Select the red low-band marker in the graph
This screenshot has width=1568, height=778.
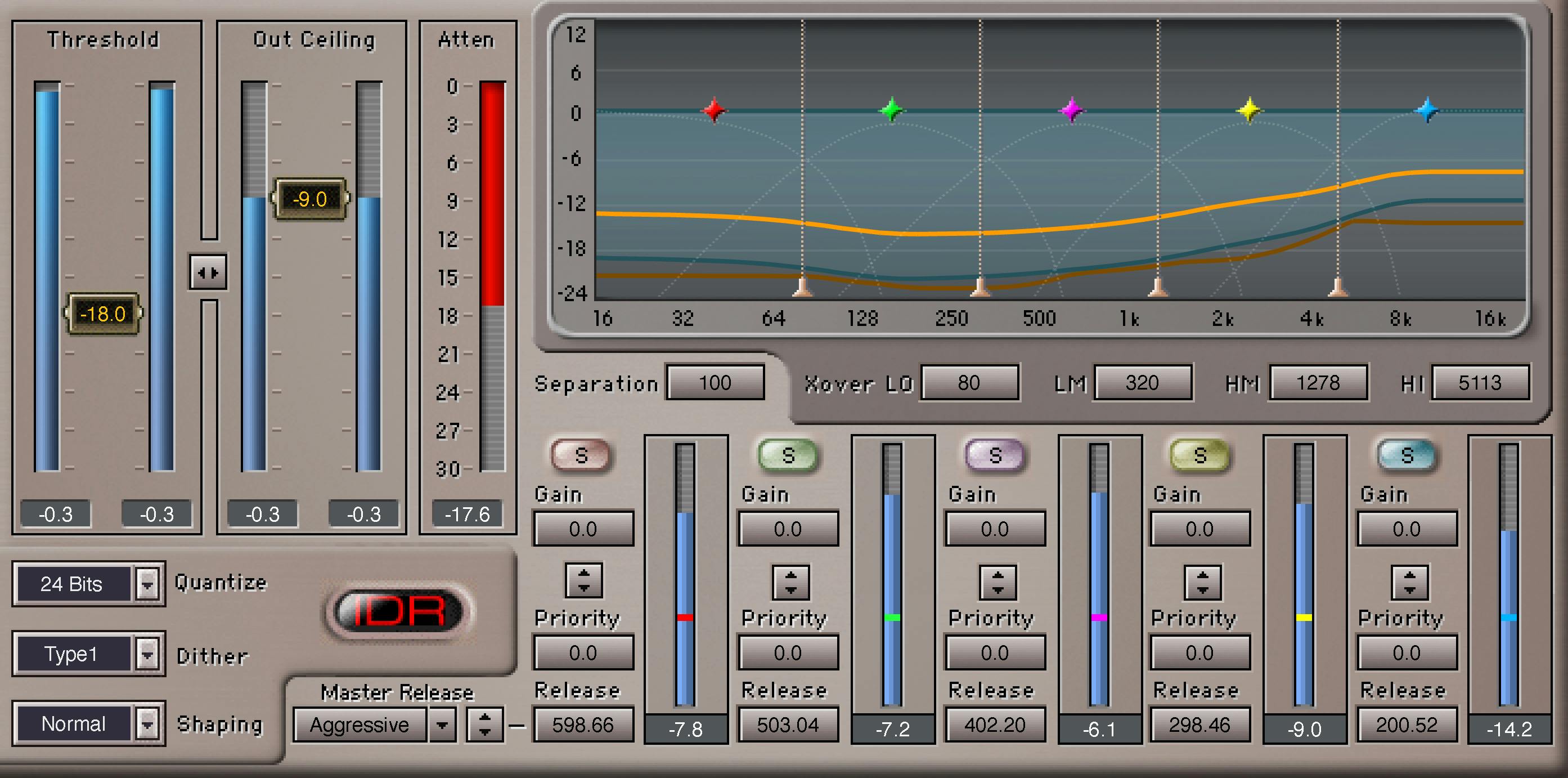coord(713,111)
